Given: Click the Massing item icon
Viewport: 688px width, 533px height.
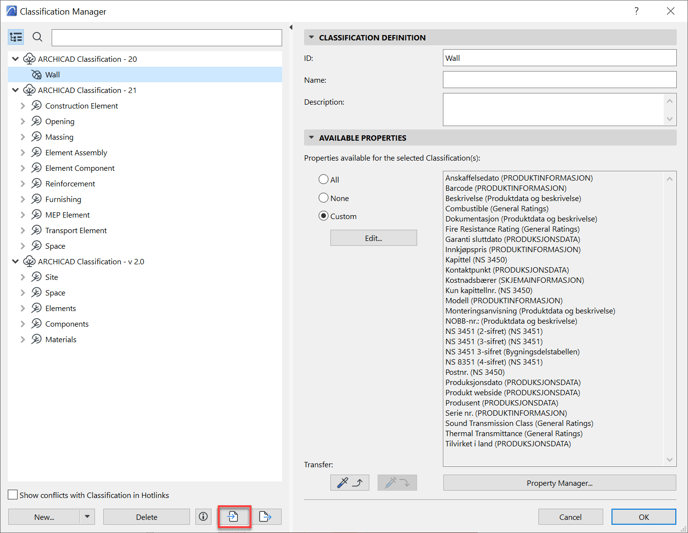Looking at the screenshot, I should [36, 137].
